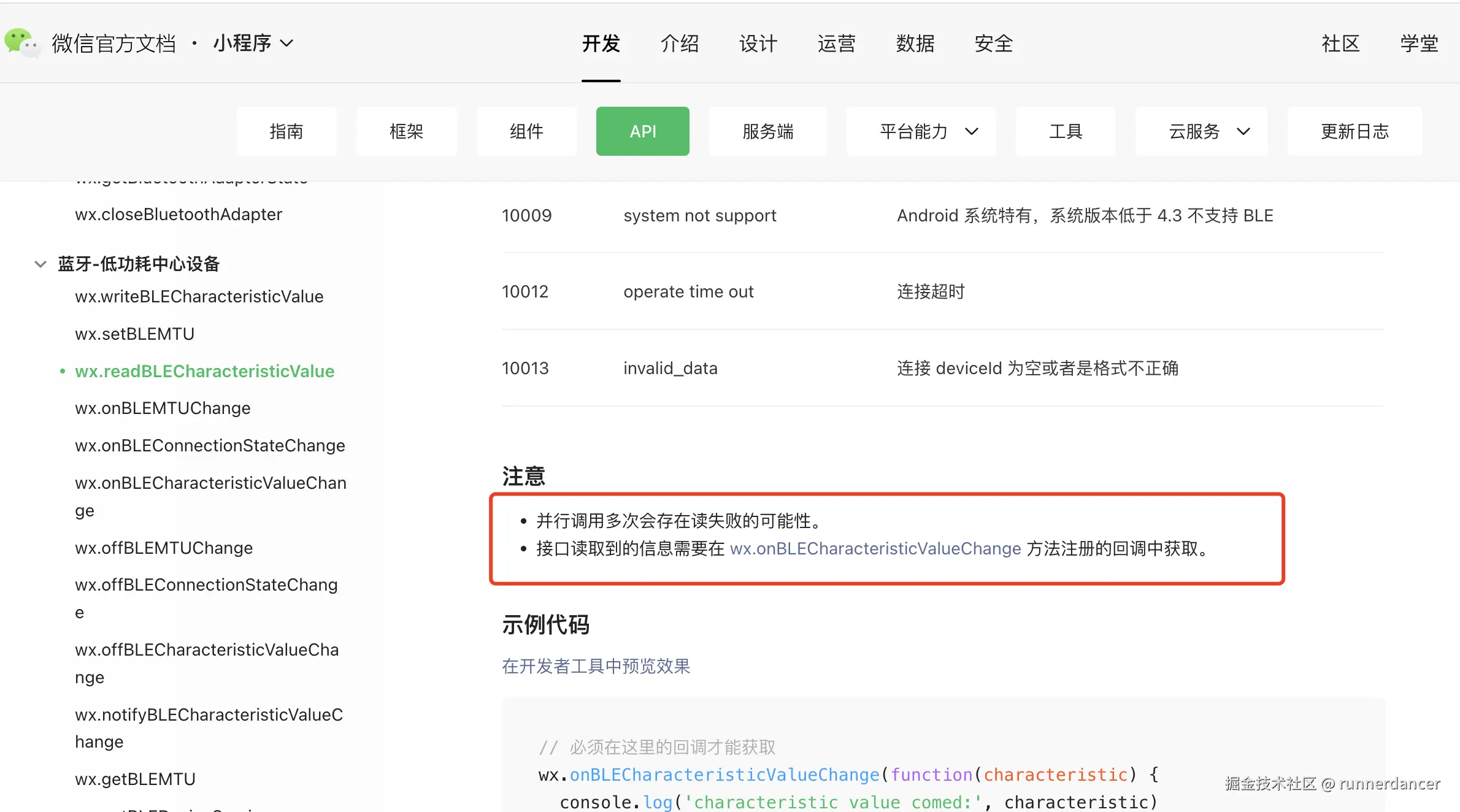Open the 更新日志 page
1460x812 pixels.
click(x=1354, y=131)
